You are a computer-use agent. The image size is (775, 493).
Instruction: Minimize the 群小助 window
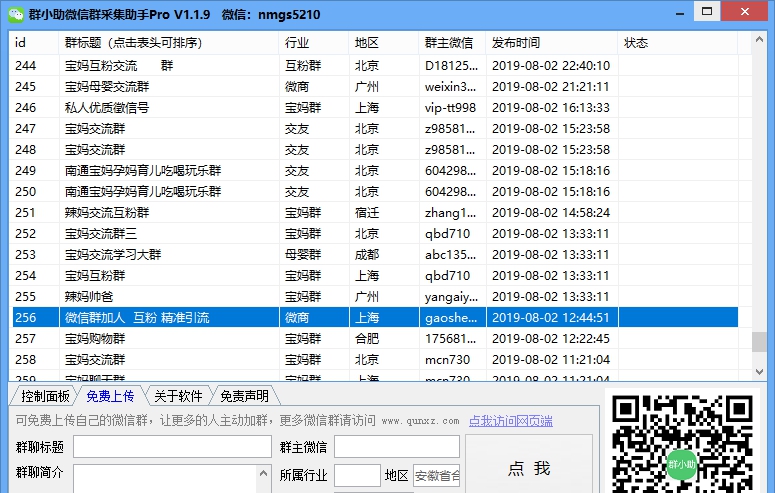680,13
